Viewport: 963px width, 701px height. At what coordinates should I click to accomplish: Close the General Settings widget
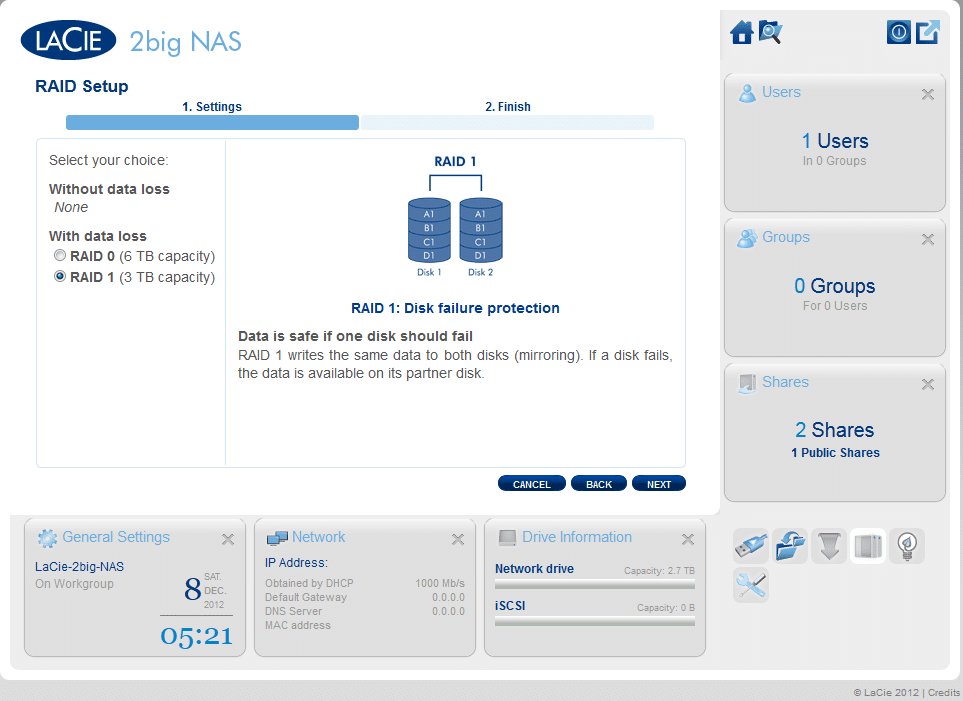click(228, 539)
